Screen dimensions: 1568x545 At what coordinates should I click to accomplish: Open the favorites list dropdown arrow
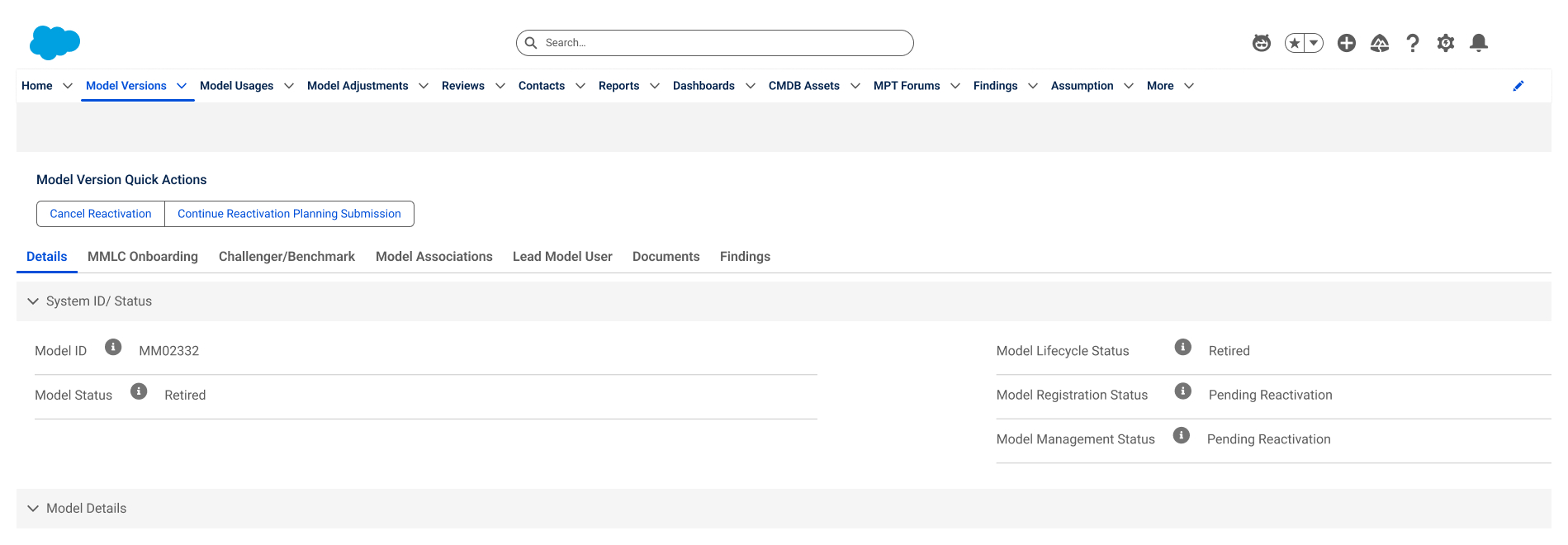(x=1314, y=43)
